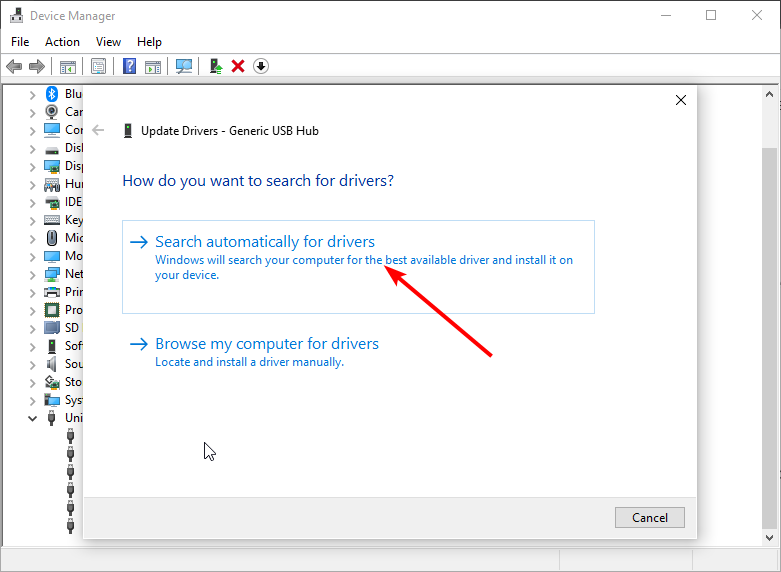Toggle the Show/Hide Action Pane icon
781x572 pixels.
pyautogui.click(x=153, y=66)
